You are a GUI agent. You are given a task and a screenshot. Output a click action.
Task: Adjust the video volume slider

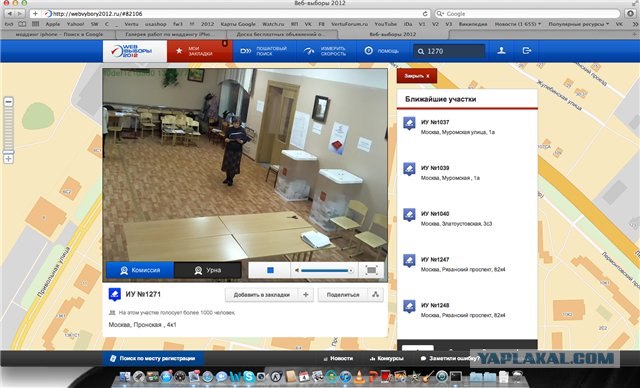(x=327, y=270)
